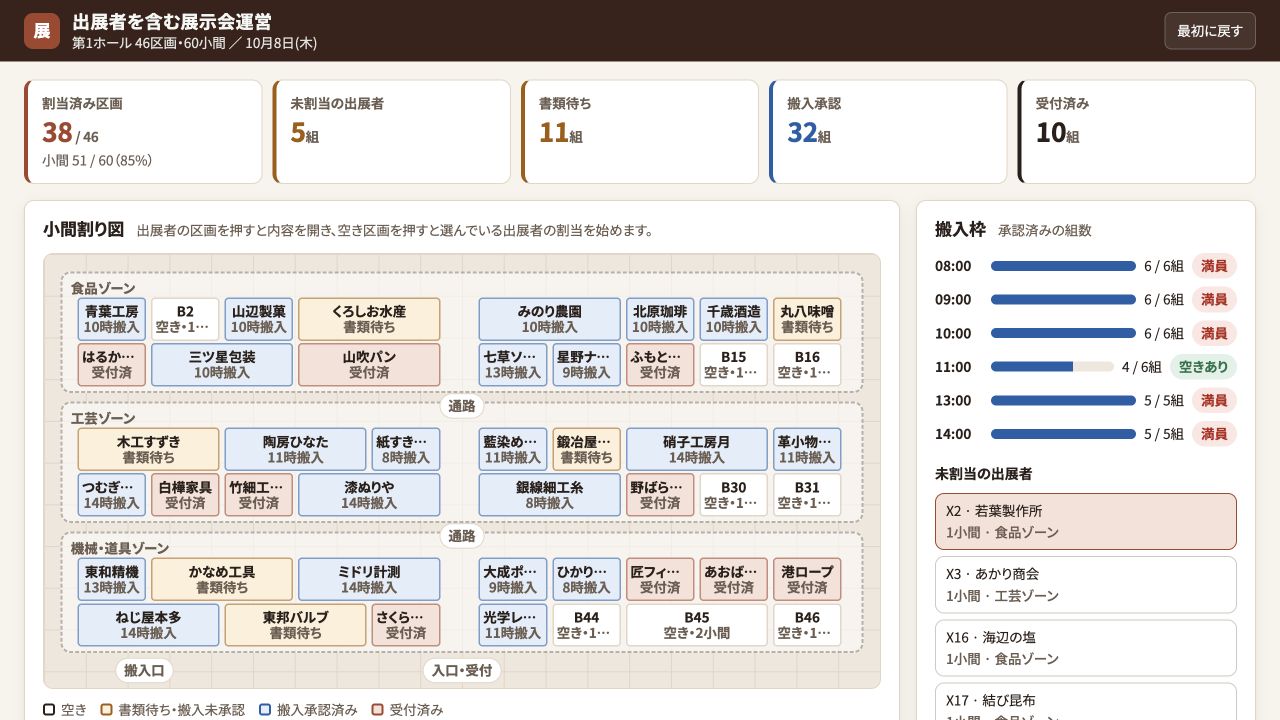Open the 三ツ星包装 booth
Image resolution: width=1280 pixels, height=720 pixels.
click(222, 365)
